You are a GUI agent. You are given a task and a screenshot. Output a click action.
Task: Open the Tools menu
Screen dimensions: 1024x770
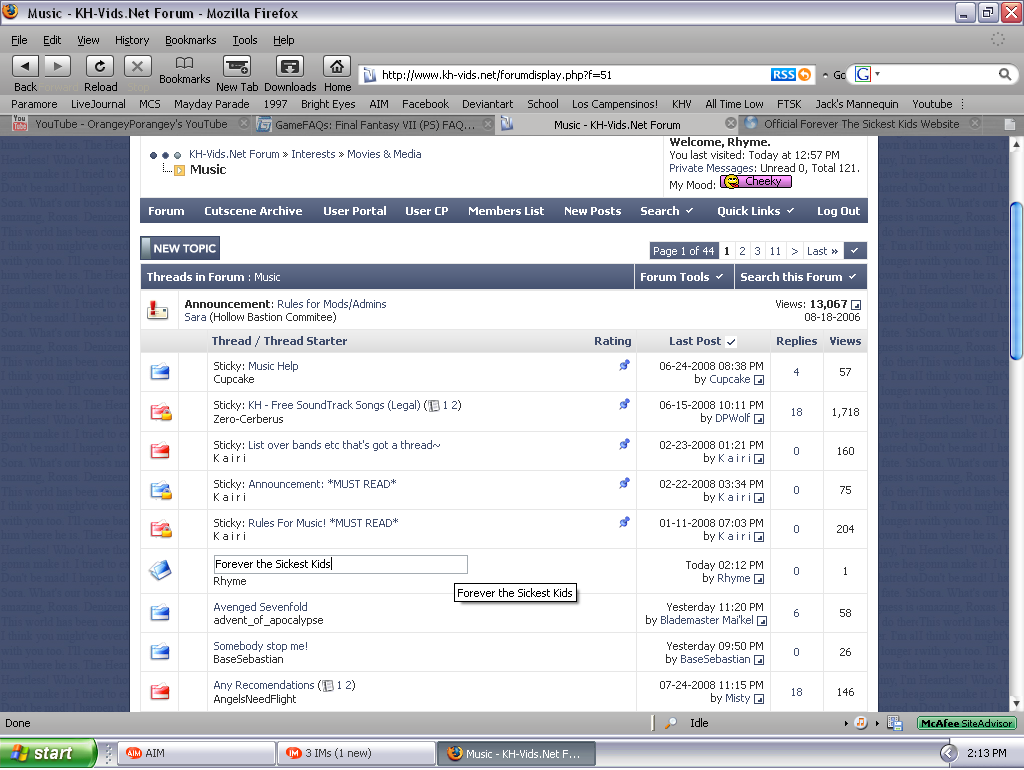click(245, 40)
